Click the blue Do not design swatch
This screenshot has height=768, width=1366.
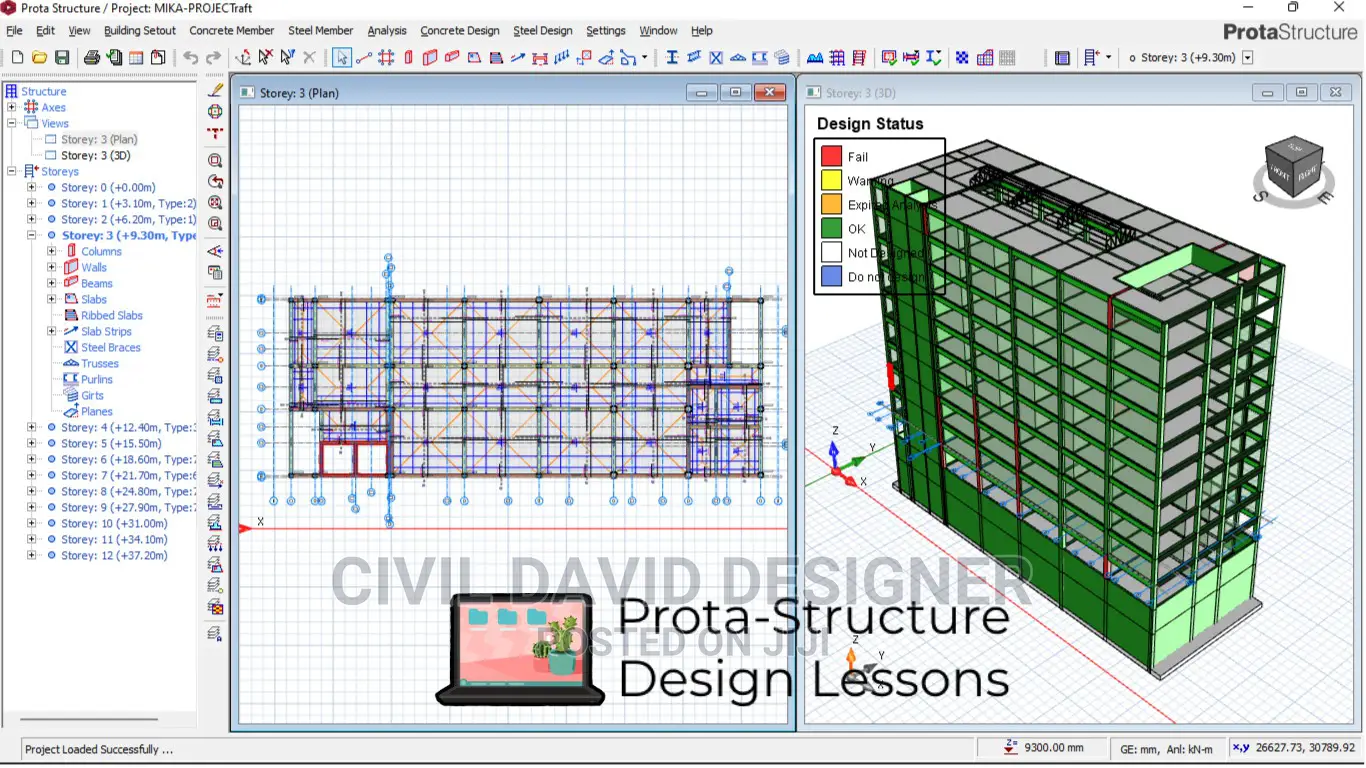point(831,276)
